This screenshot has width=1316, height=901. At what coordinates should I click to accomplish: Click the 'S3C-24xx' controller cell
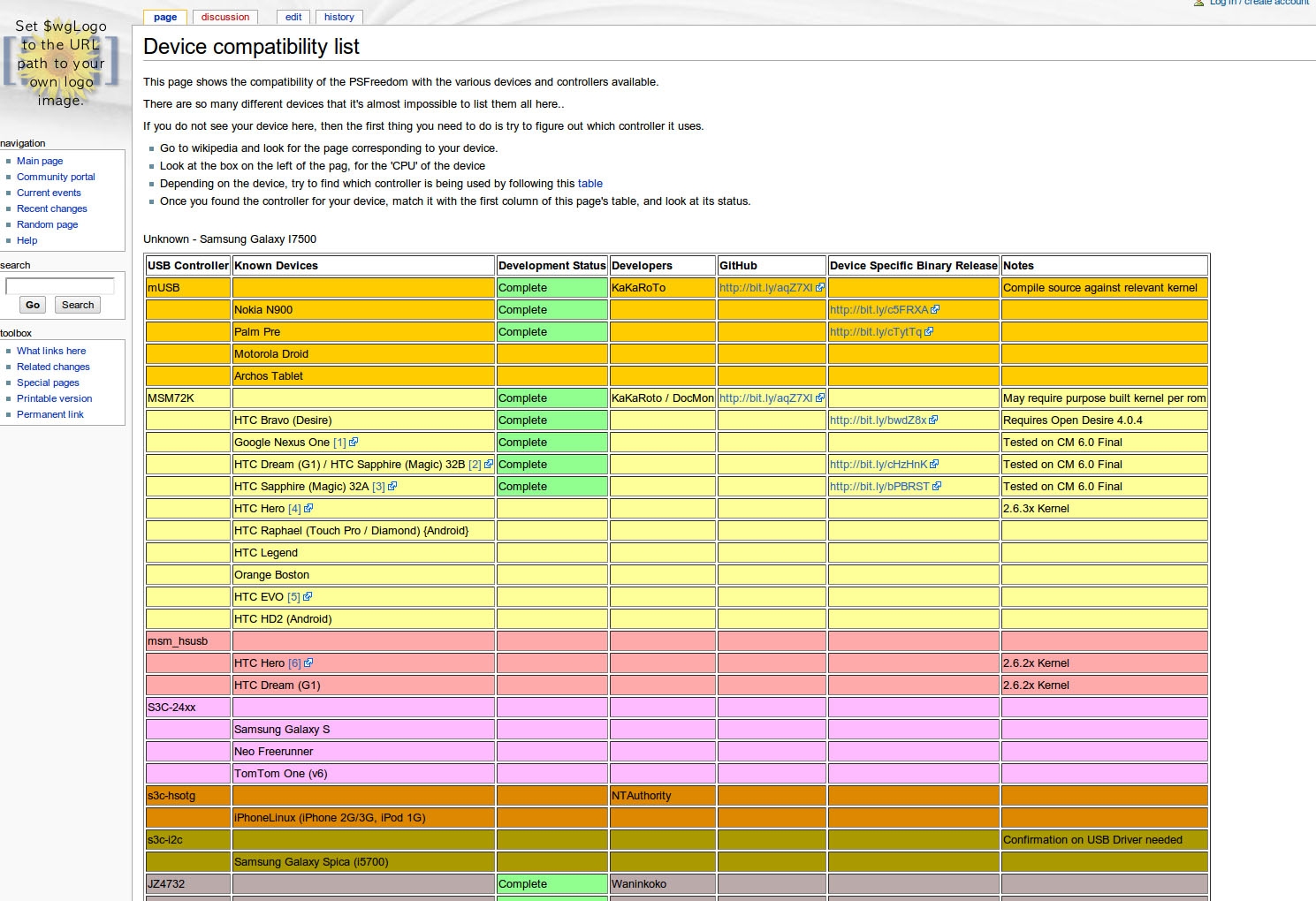click(188, 708)
